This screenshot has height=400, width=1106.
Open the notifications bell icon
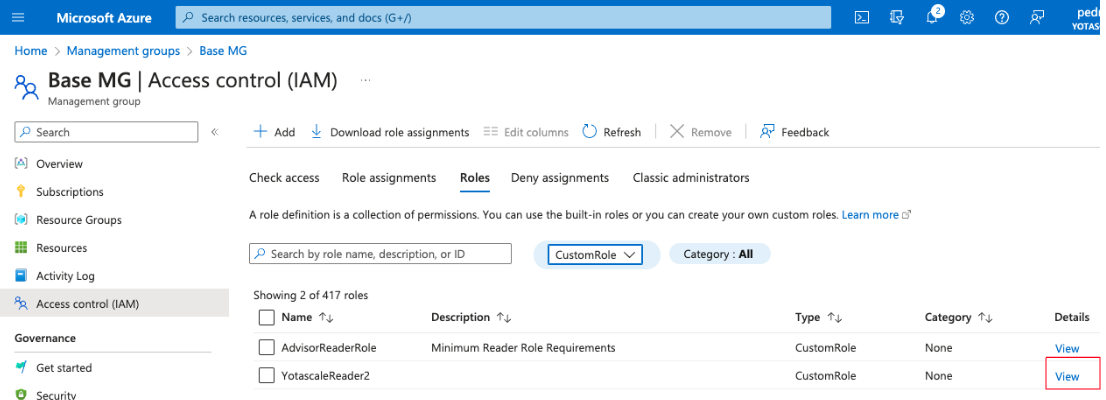click(x=932, y=17)
